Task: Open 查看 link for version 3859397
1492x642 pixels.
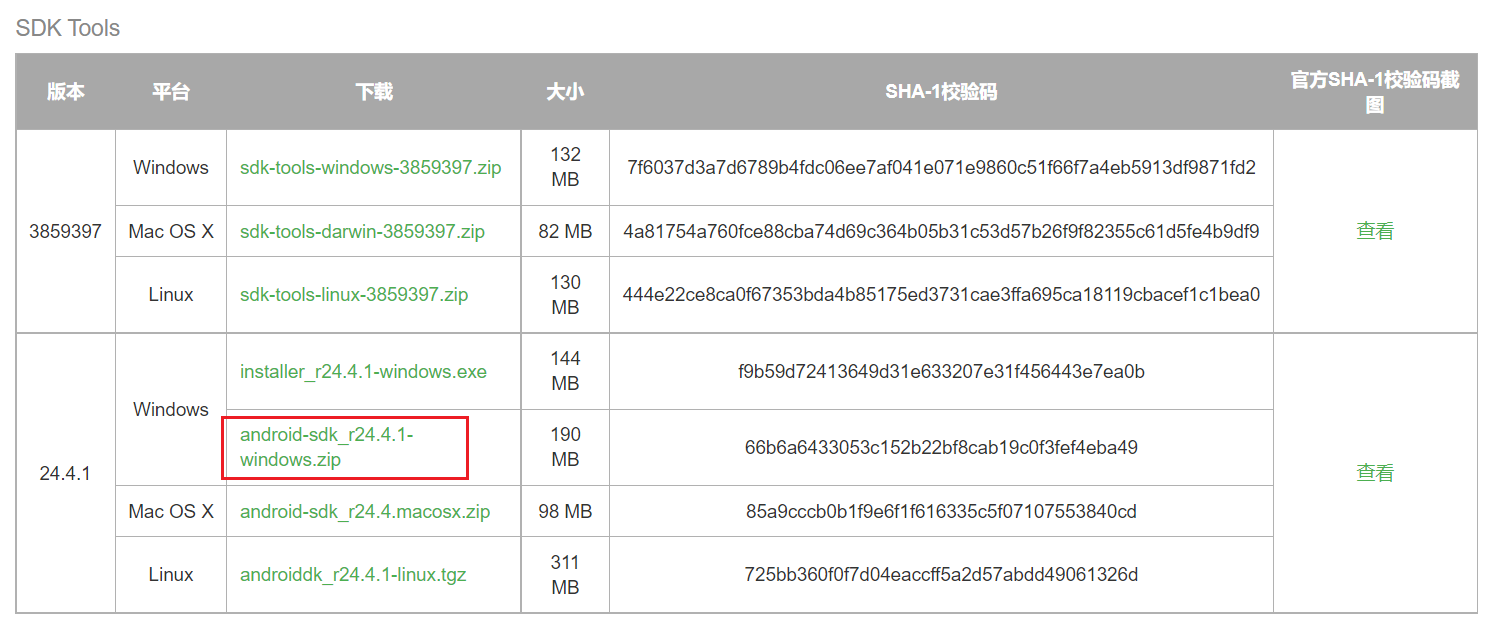Action: click(x=1375, y=231)
